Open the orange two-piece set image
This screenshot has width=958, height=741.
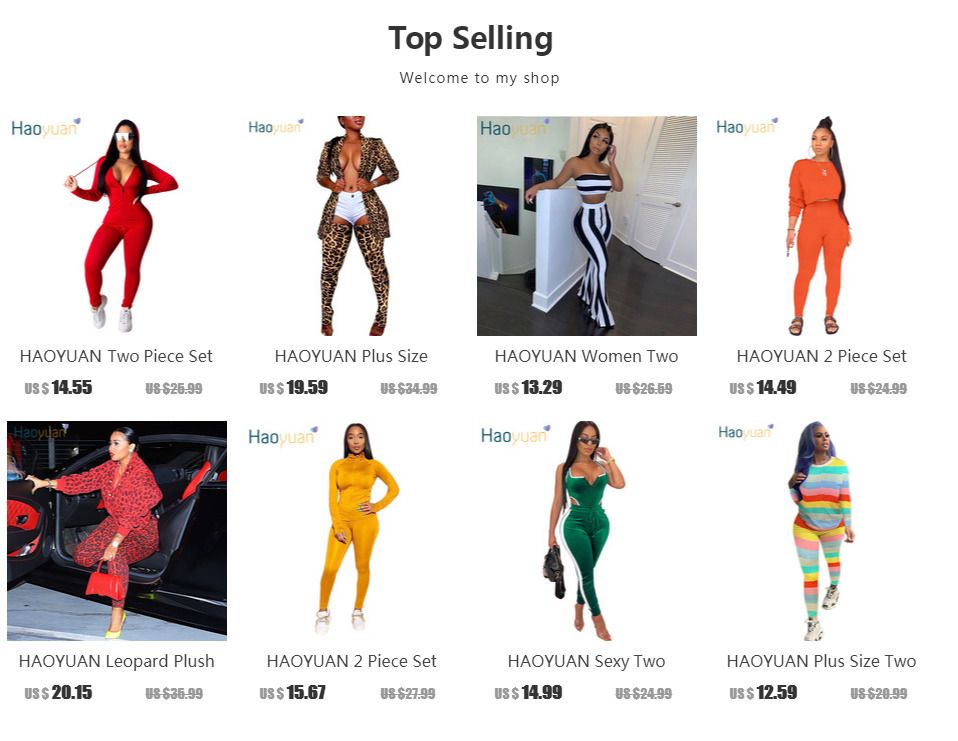coord(822,225)
